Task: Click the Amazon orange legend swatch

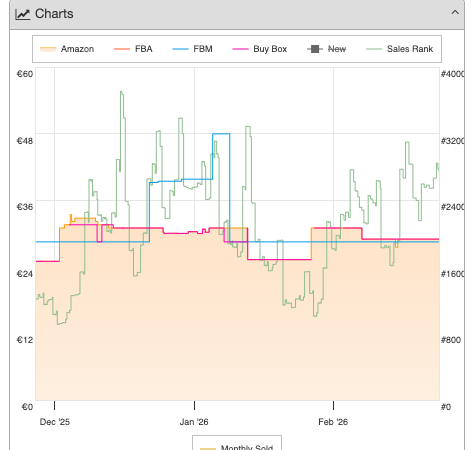Action: click(48, 49)
